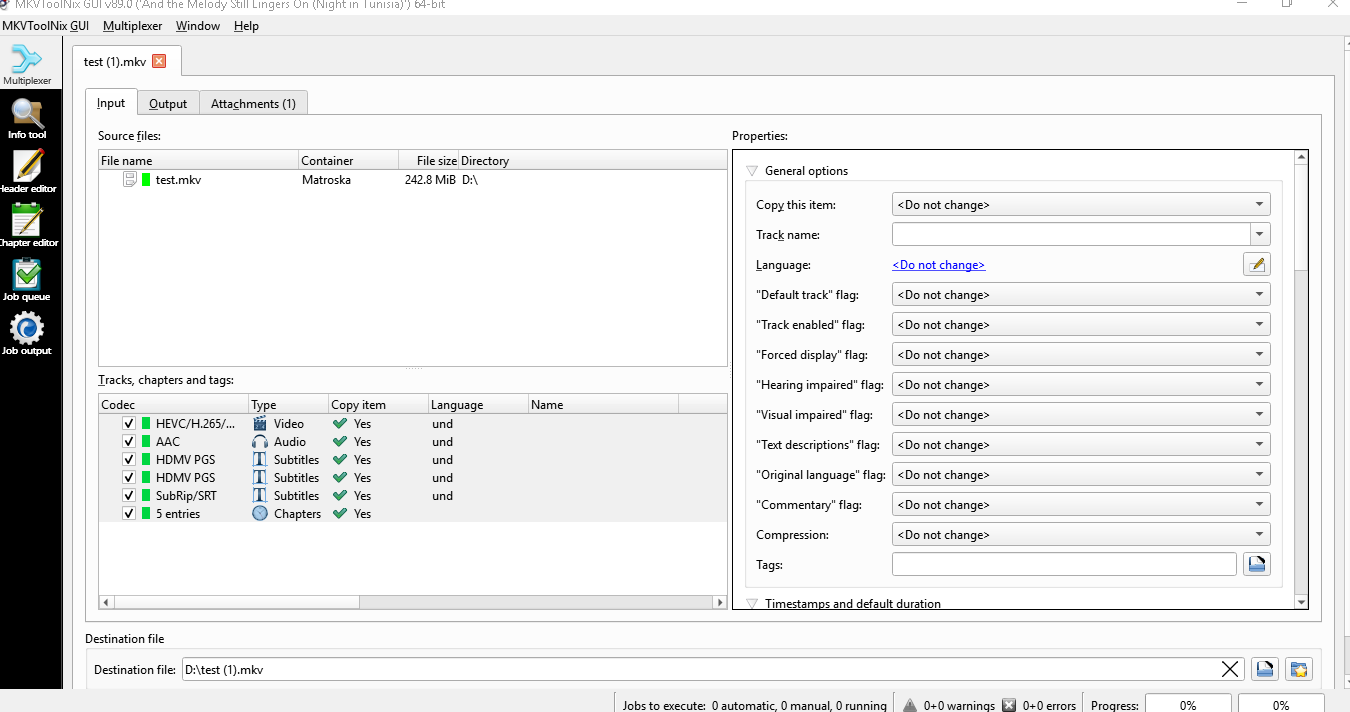Toggle the AAC audio track checkbox
This screenshot has width=1350, height=712.
pyautogui.click(x=128, y=442)
